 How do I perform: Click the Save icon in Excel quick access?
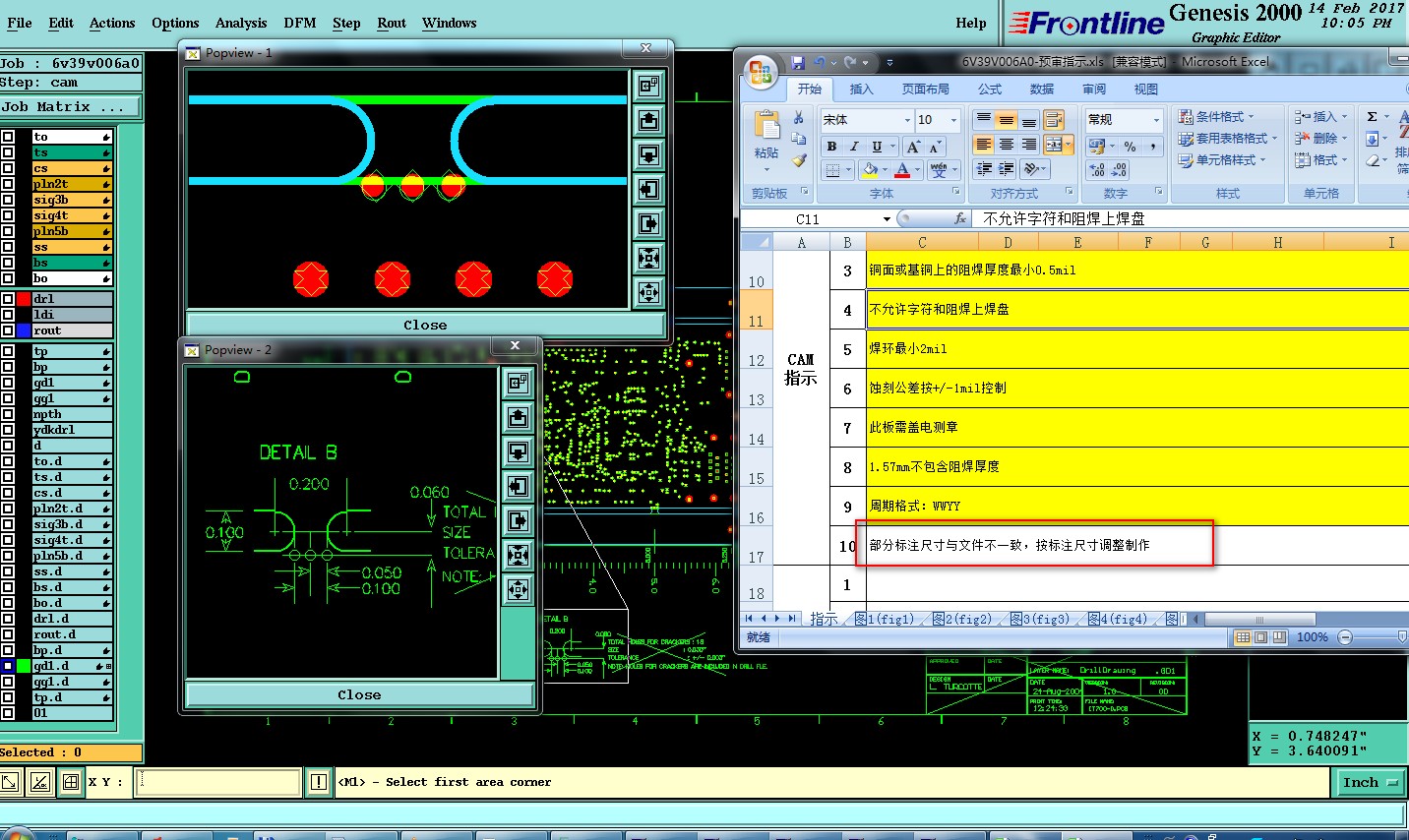pyautogui.click(x=797, y=62)
